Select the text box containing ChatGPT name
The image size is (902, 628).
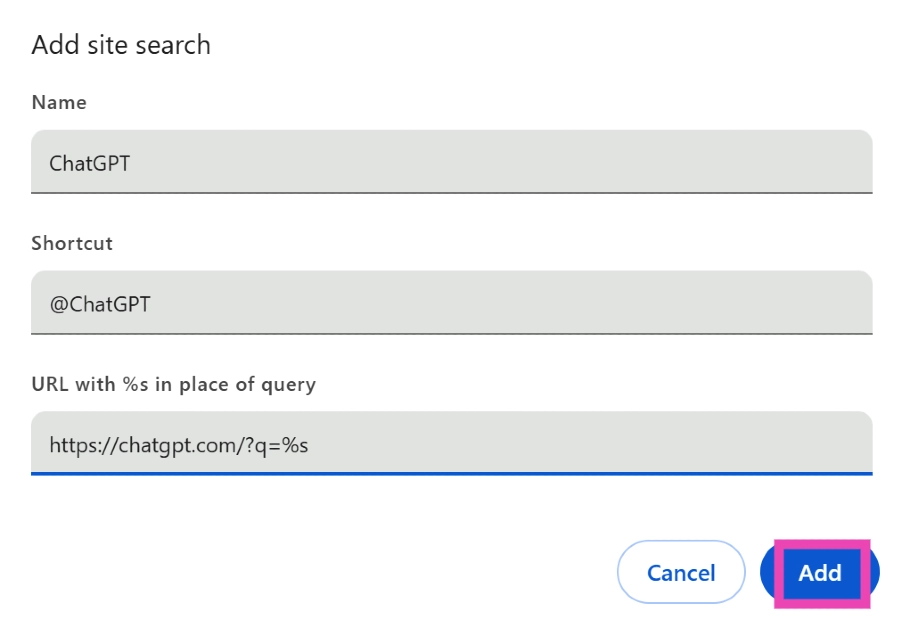pyautogui.click(x=451, y=162)
